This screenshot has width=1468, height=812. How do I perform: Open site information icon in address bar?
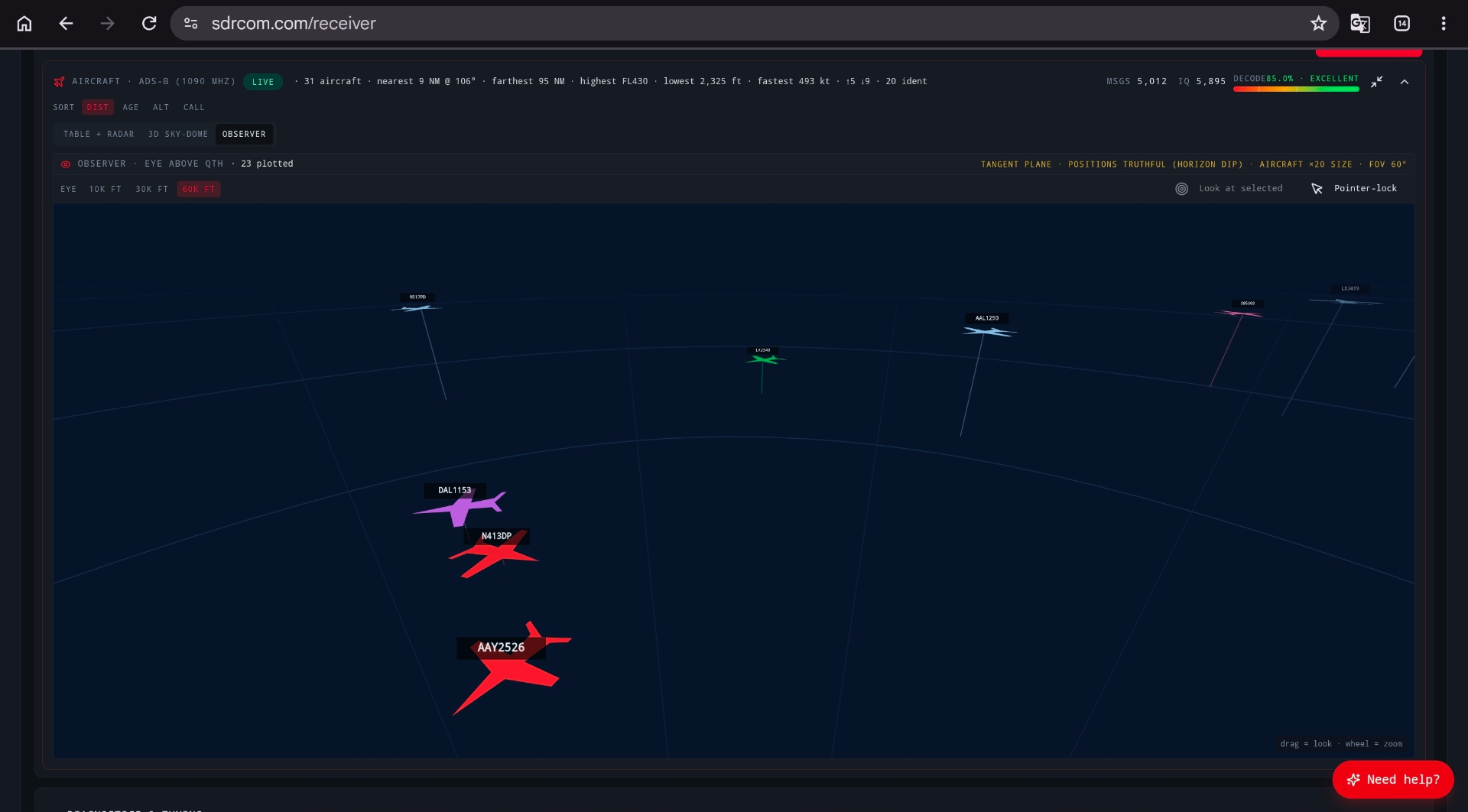[x=191, y=24]
